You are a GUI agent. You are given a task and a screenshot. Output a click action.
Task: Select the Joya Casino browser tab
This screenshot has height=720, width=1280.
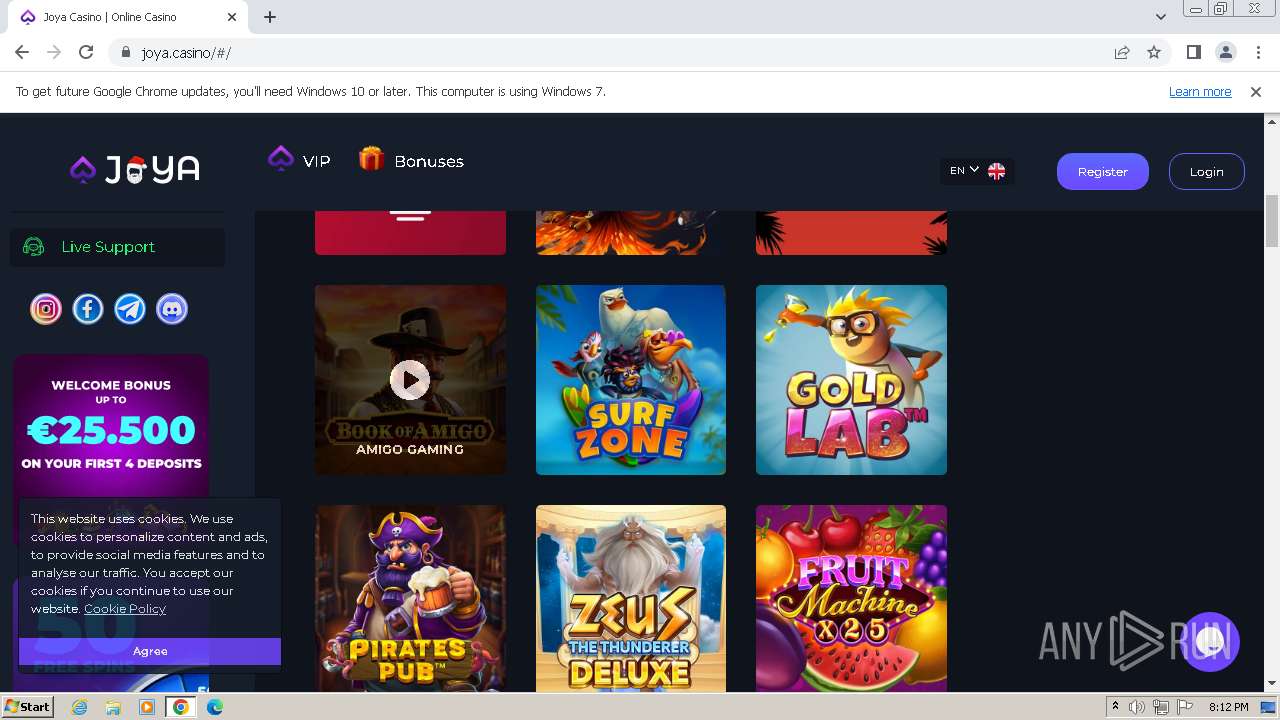point(127,17)
